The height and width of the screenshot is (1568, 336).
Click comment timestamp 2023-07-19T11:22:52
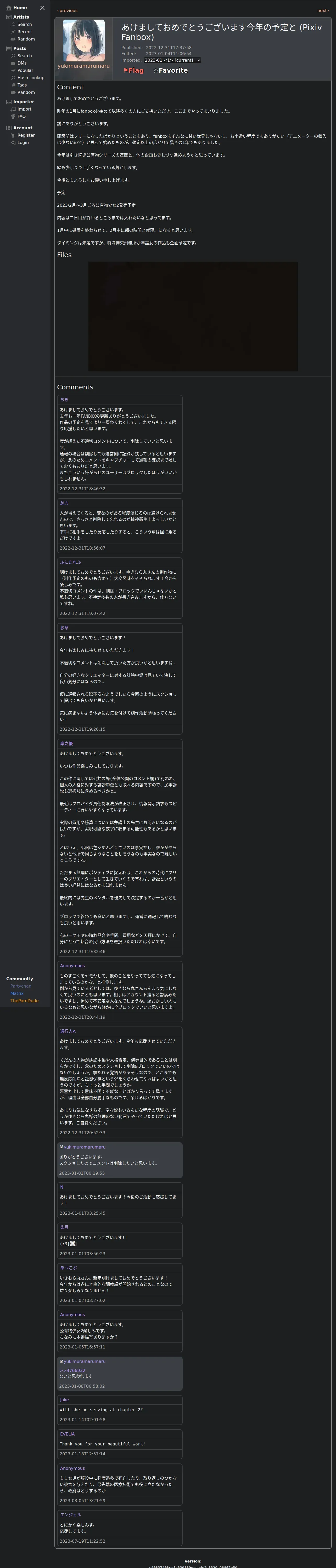pyautogui.click(x=82, y=1541)
